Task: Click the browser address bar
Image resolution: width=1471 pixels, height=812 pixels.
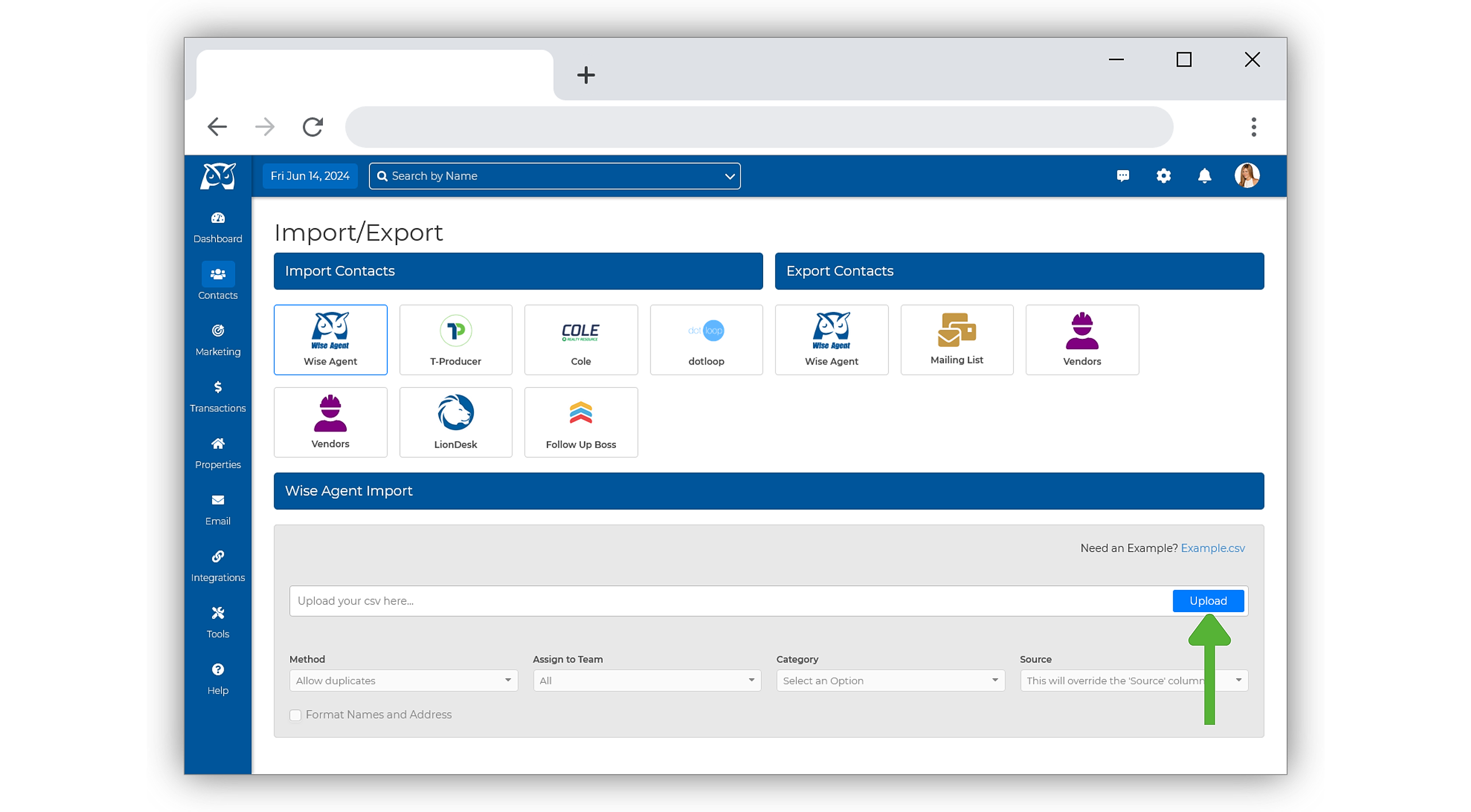Action: 758,127
